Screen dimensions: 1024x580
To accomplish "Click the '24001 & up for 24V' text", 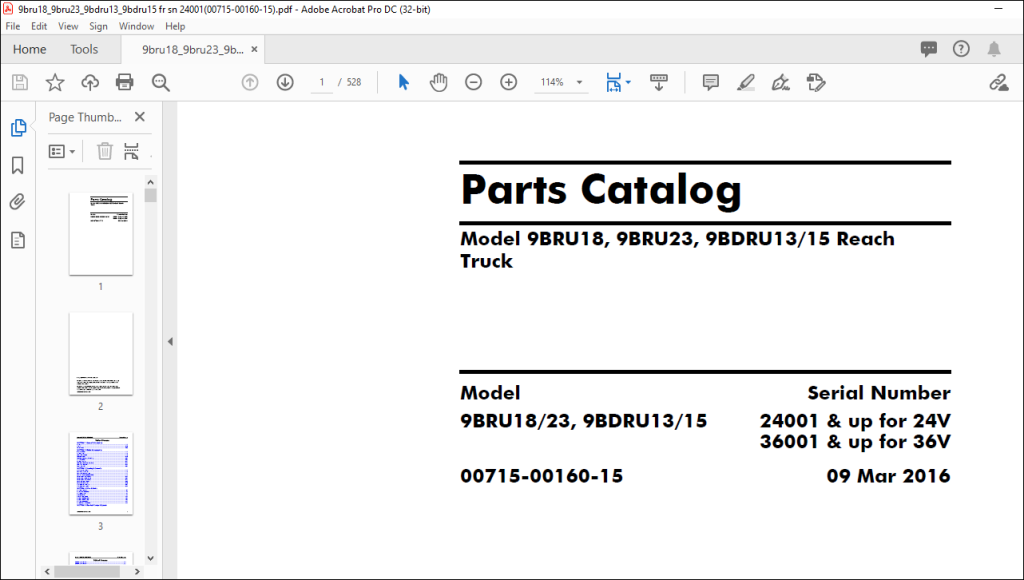I will pos(855,421).
